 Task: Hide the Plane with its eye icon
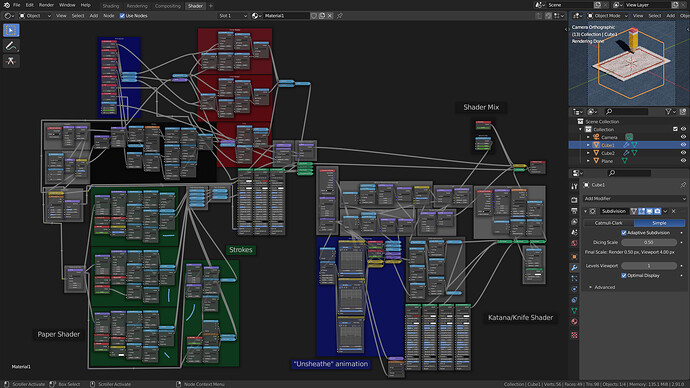[683, 161]
